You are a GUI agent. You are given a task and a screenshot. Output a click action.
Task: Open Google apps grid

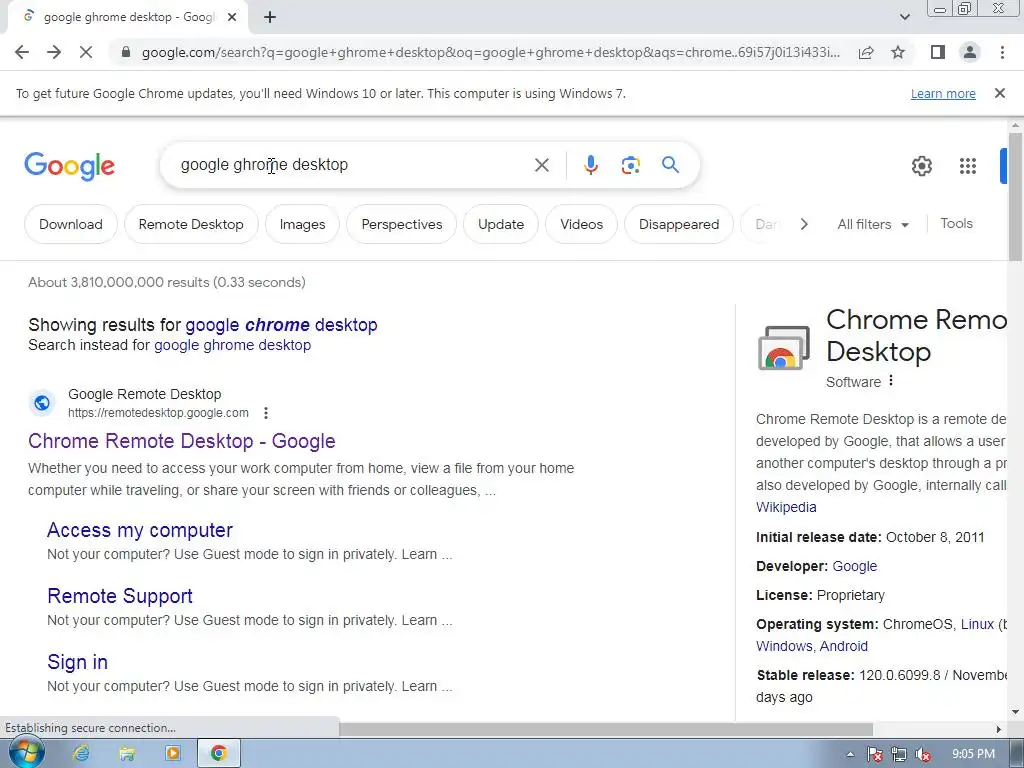(967, 166)
